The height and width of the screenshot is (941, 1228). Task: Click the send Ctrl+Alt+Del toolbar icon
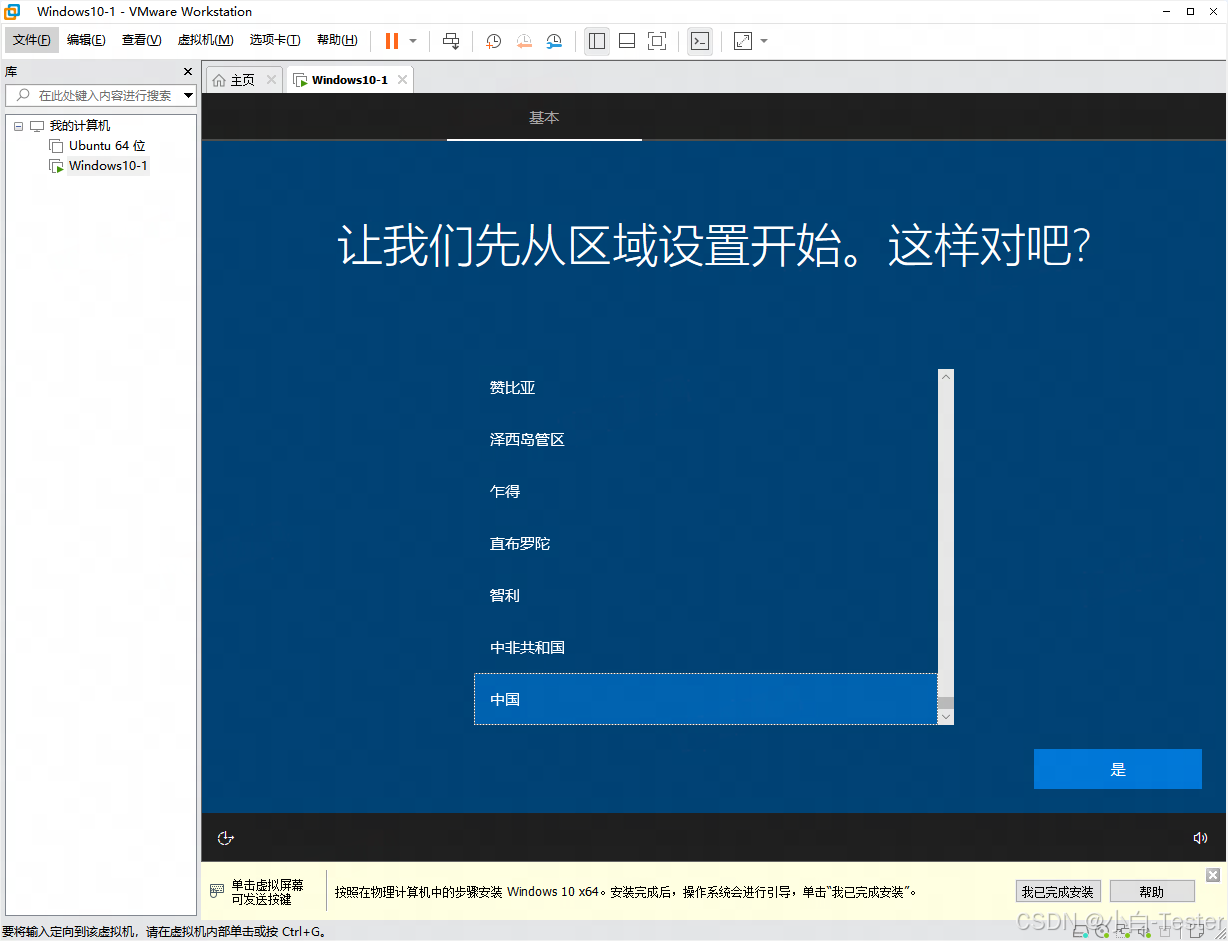pos(451,41)
